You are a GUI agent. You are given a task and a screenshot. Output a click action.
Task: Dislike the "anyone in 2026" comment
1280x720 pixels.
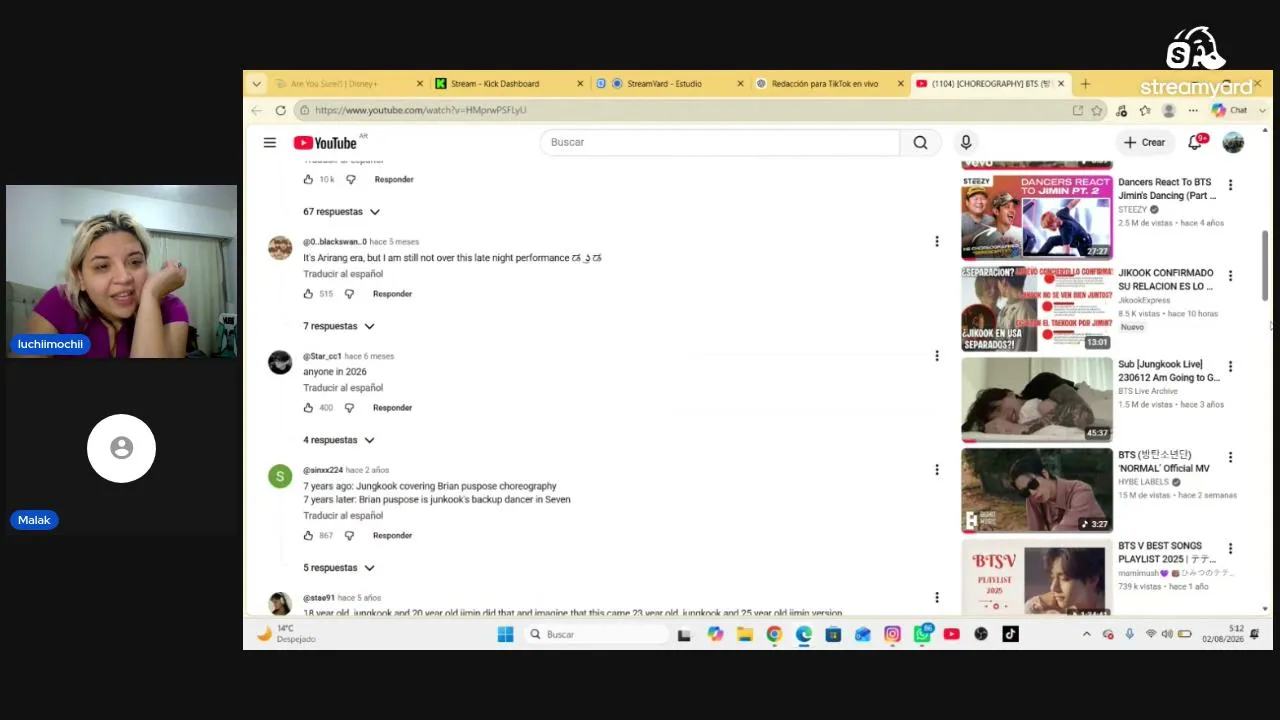point(349,408)
